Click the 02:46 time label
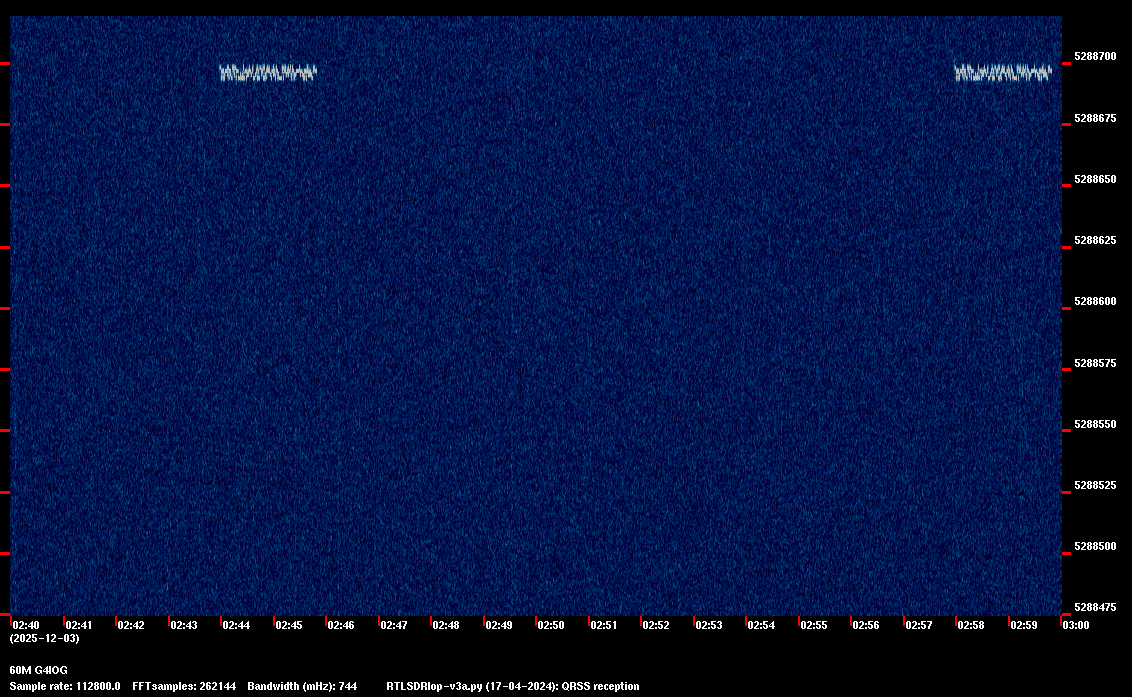The width and height of the screenshot is (1132, 697). [341, 625]
